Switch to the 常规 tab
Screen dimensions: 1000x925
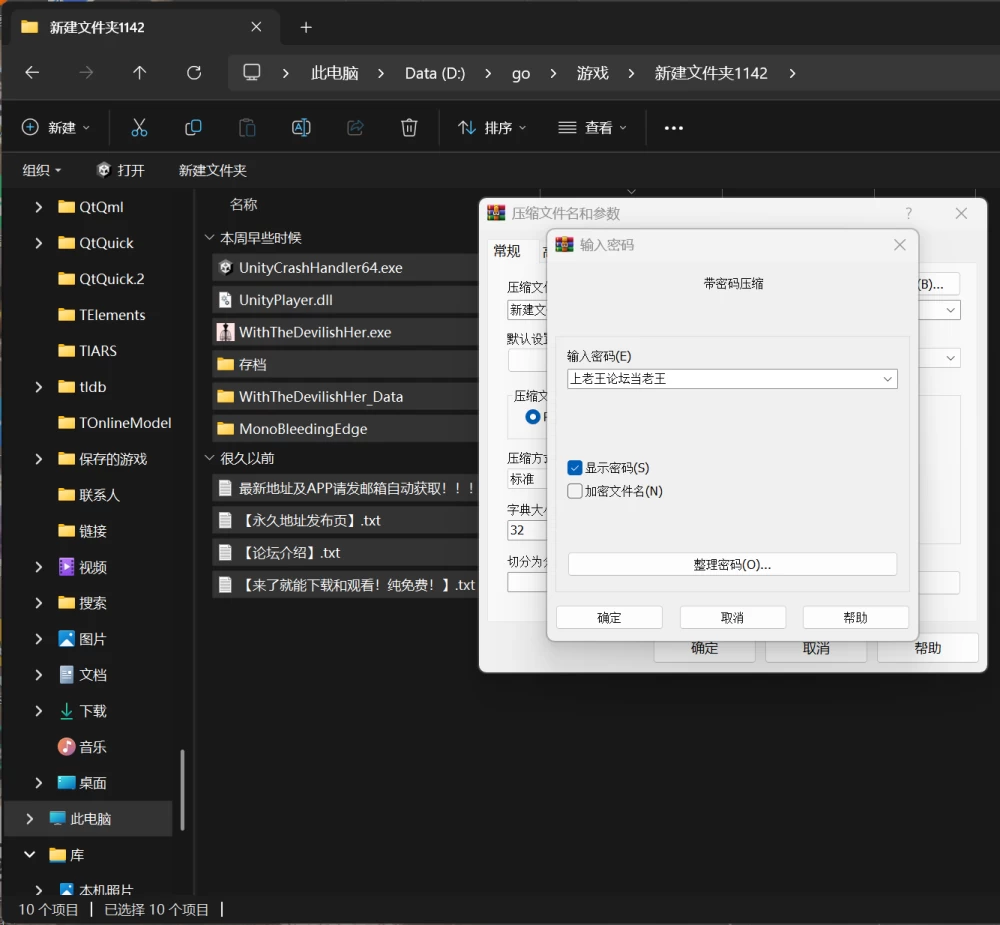[507, 251]
